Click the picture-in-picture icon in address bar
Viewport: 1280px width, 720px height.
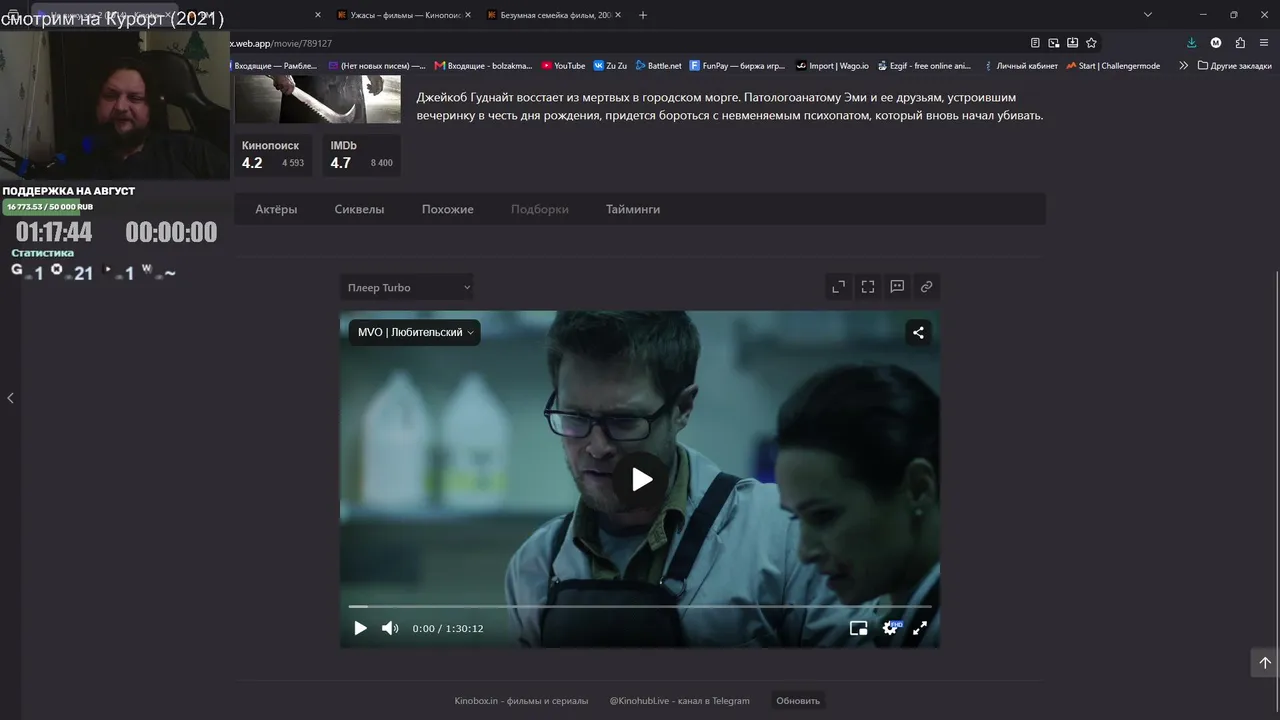pos(1054,43)
